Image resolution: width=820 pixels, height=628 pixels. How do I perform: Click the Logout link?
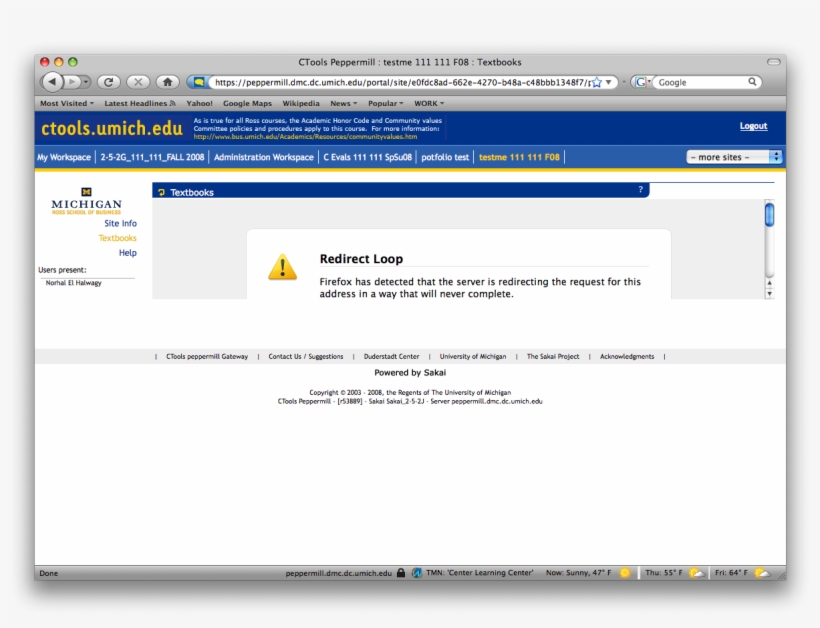coord(753,126)
